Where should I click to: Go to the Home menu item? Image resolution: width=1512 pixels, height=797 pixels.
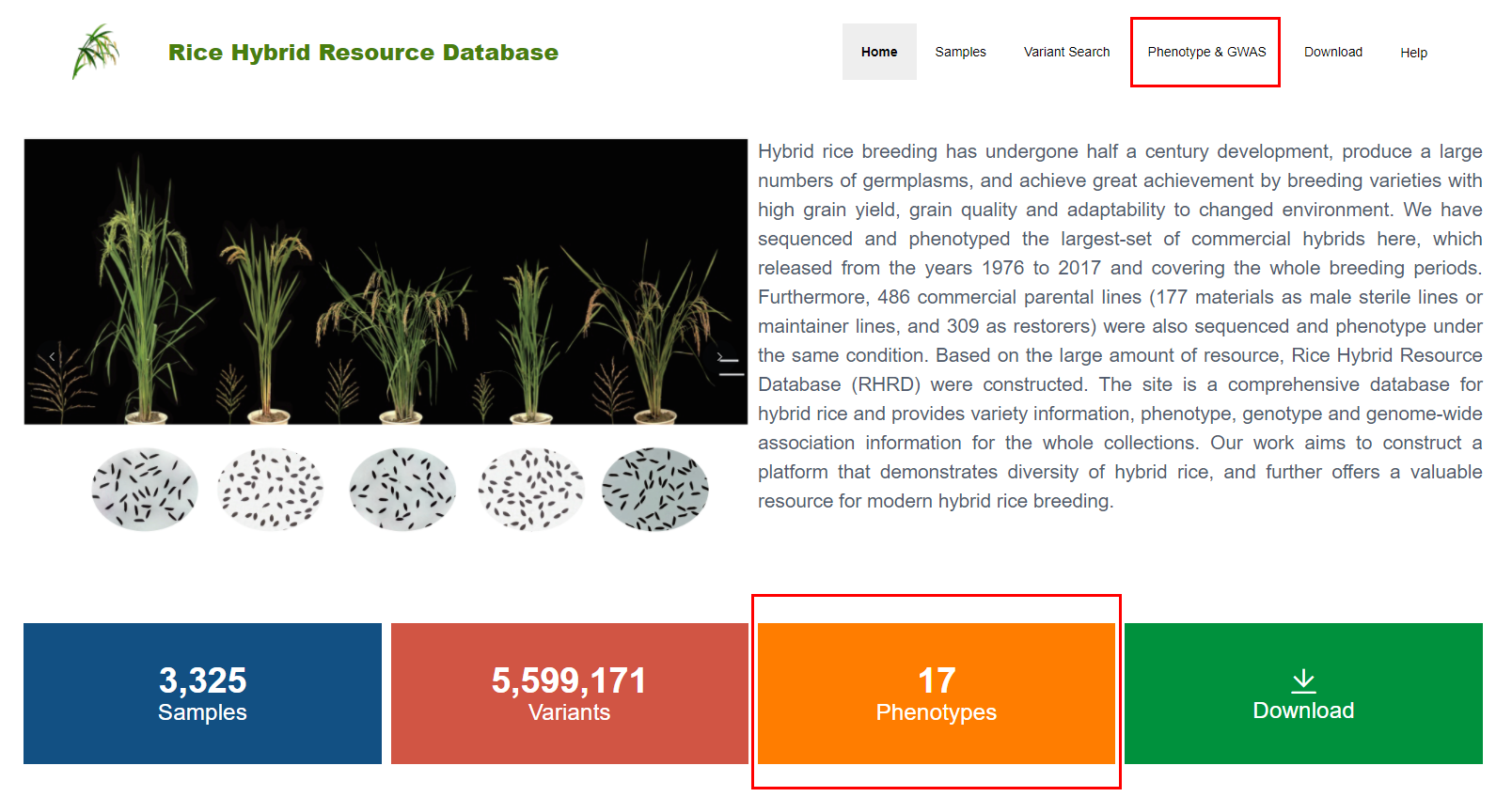coord(879,52)
